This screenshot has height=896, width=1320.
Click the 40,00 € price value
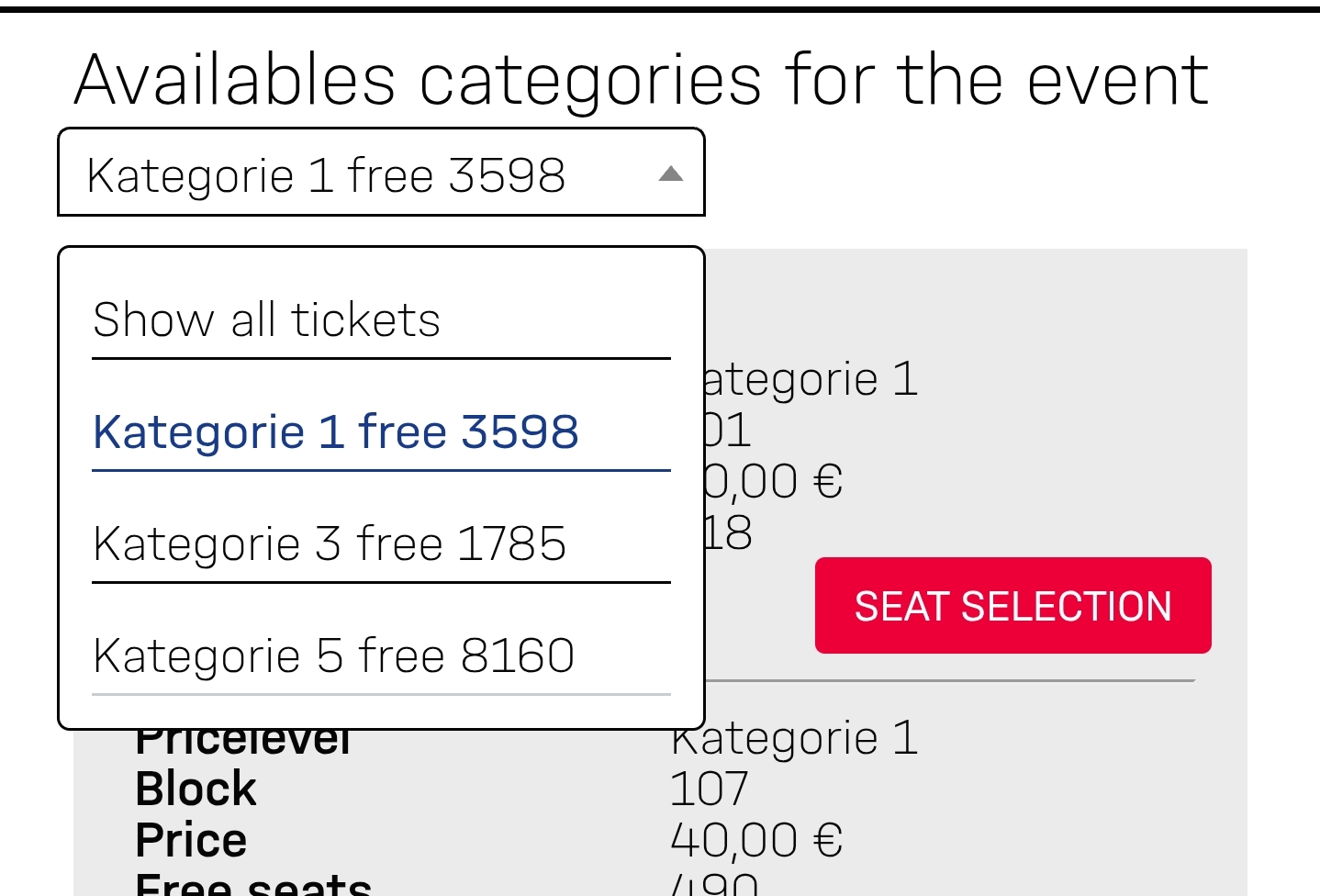coord(756,840)
